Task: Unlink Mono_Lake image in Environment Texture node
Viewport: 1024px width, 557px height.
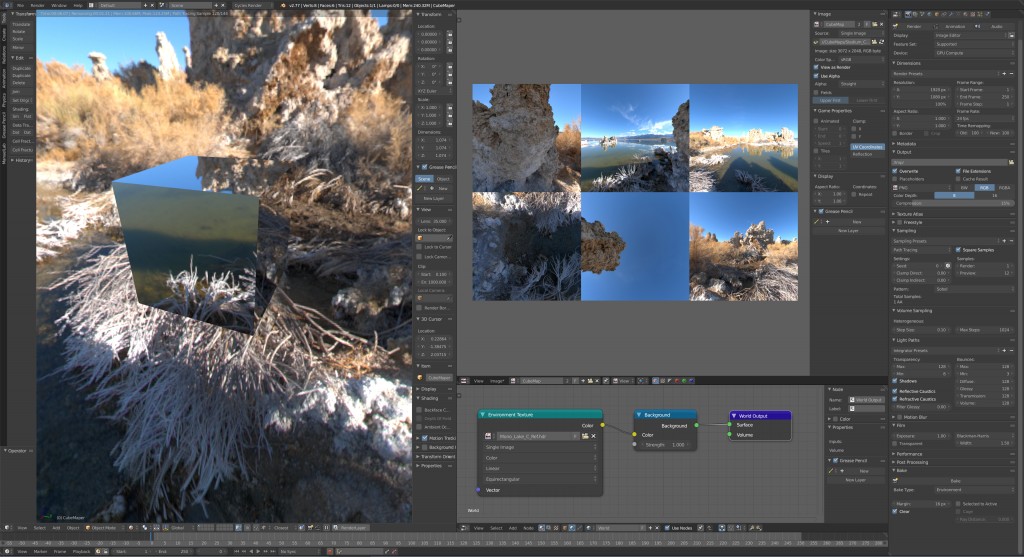Action: pos(594,436)
